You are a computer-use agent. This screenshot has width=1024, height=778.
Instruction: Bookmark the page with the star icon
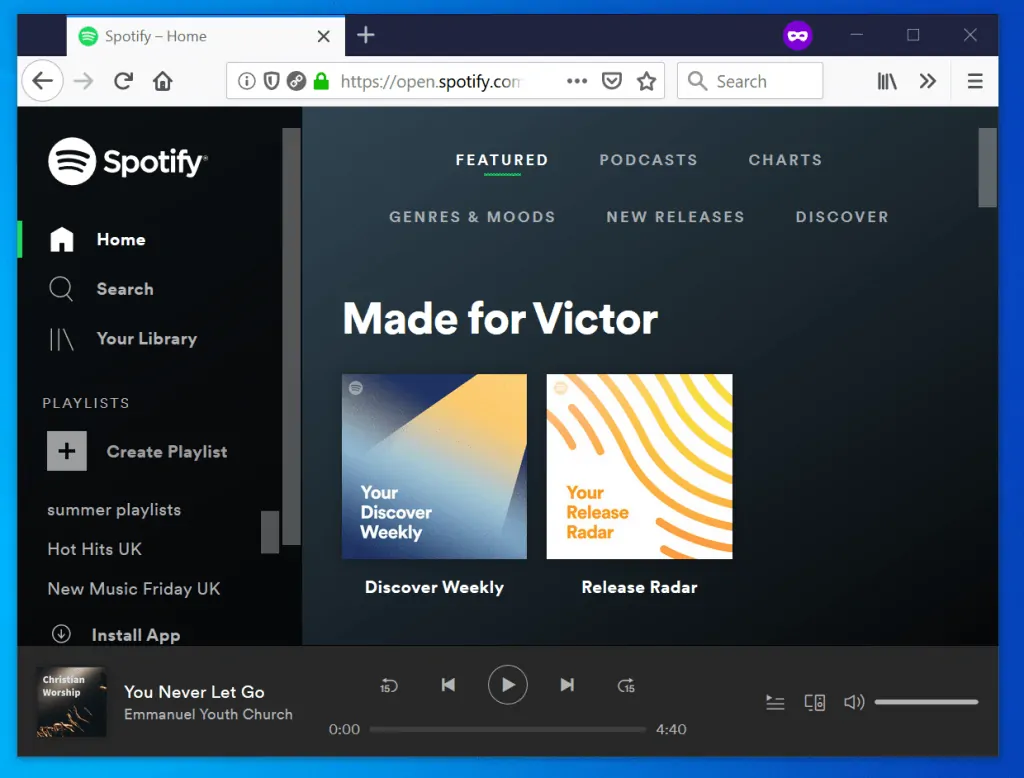coord(646,81)
